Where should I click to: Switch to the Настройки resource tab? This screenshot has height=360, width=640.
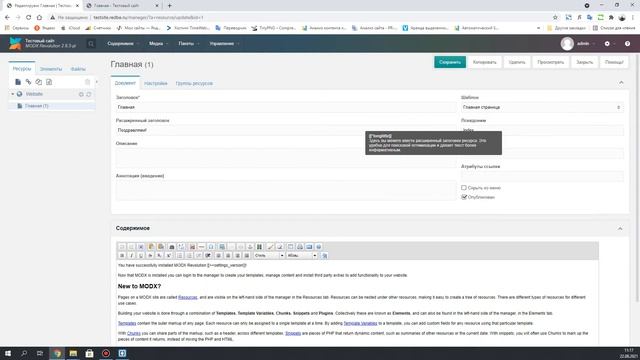(x=156, y=83)
